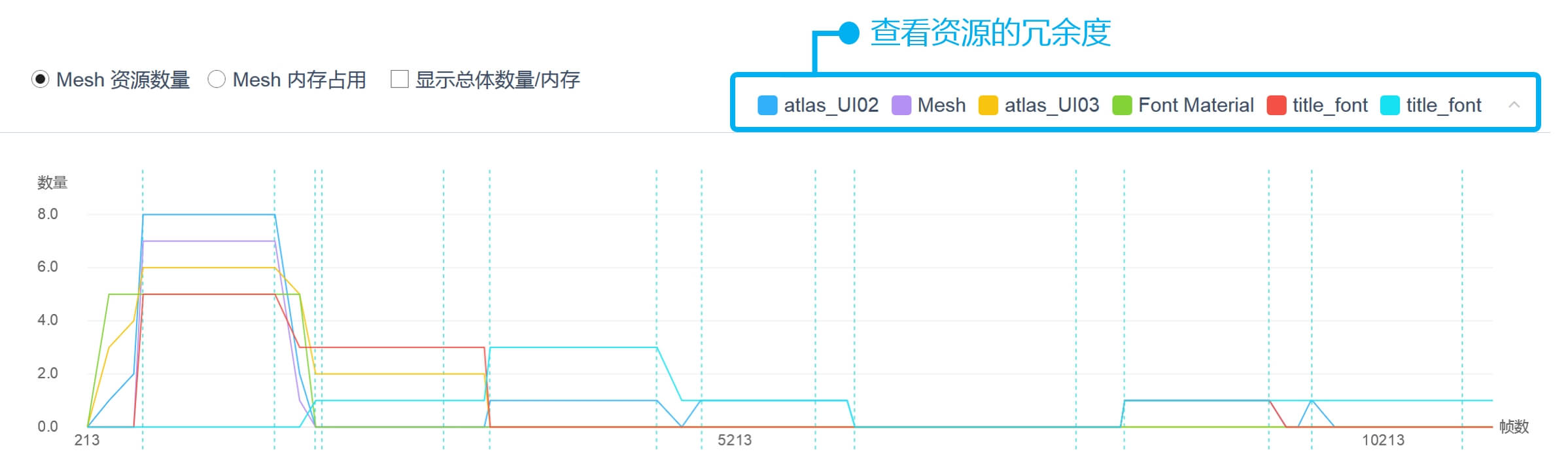Click the 213 frame label at chart start

[87, 440]
